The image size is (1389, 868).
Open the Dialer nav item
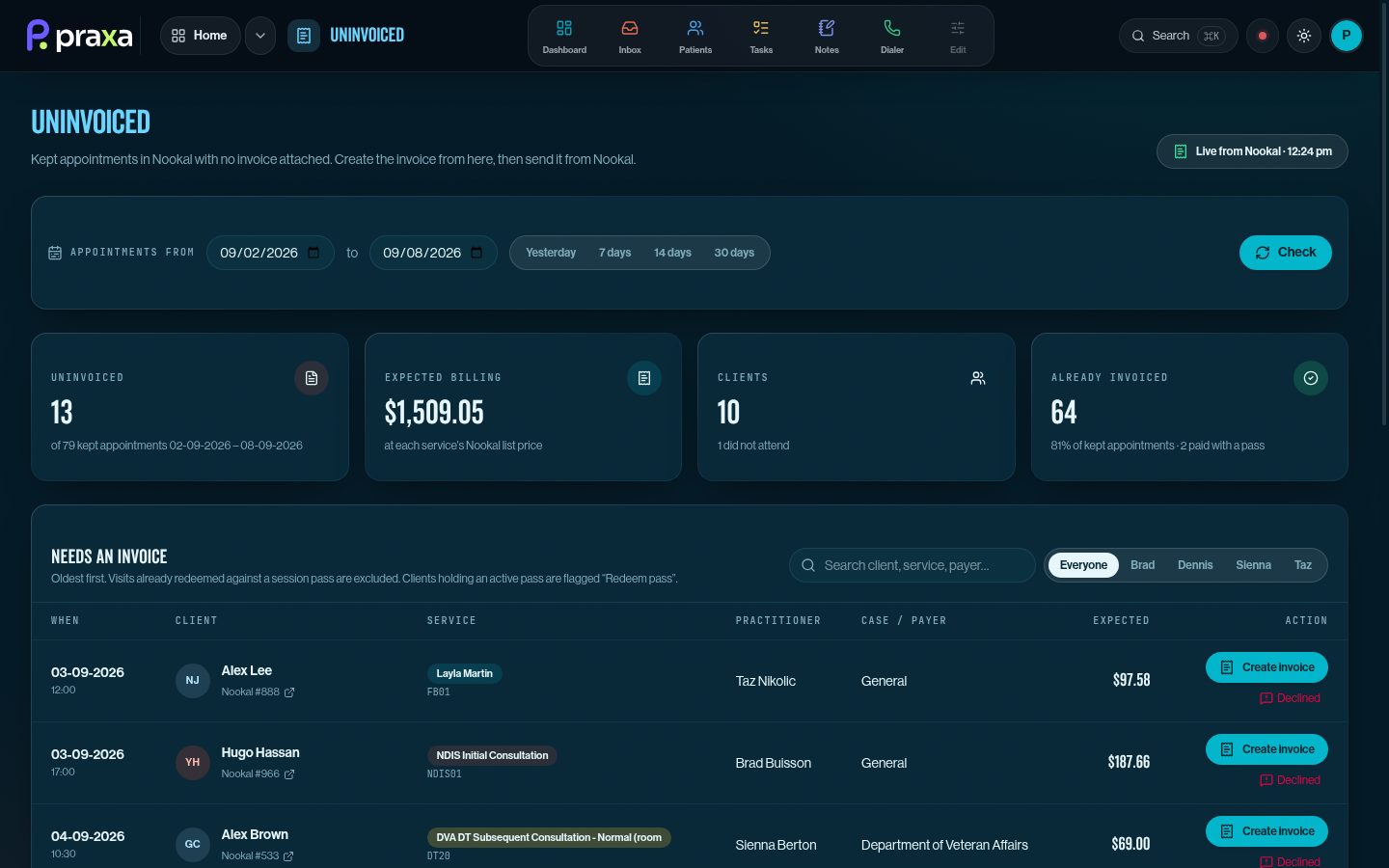click(x=892, y=37)
